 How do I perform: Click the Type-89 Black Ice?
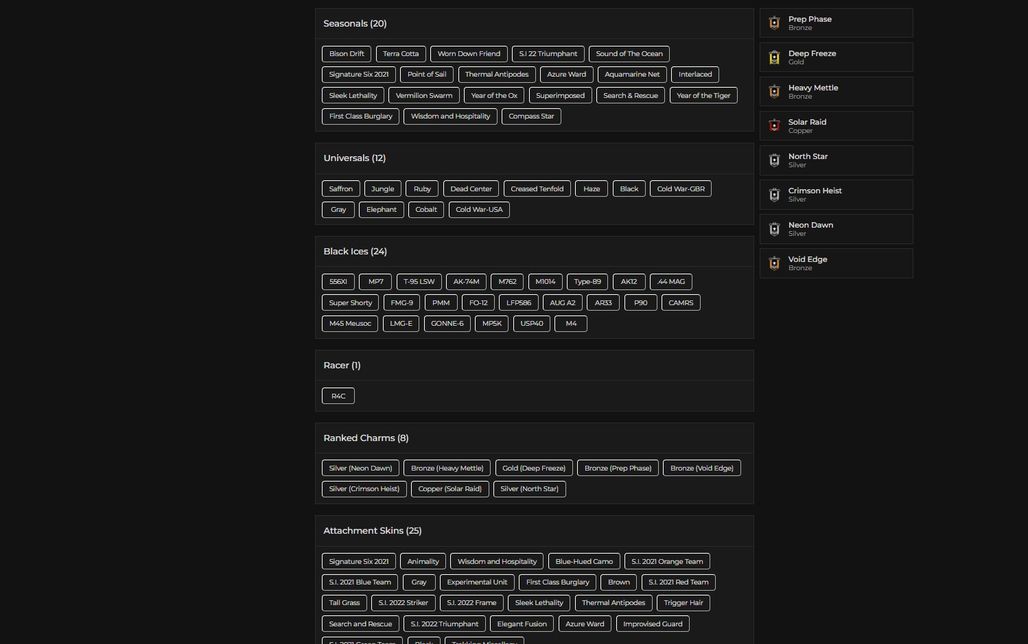[587, 282]
